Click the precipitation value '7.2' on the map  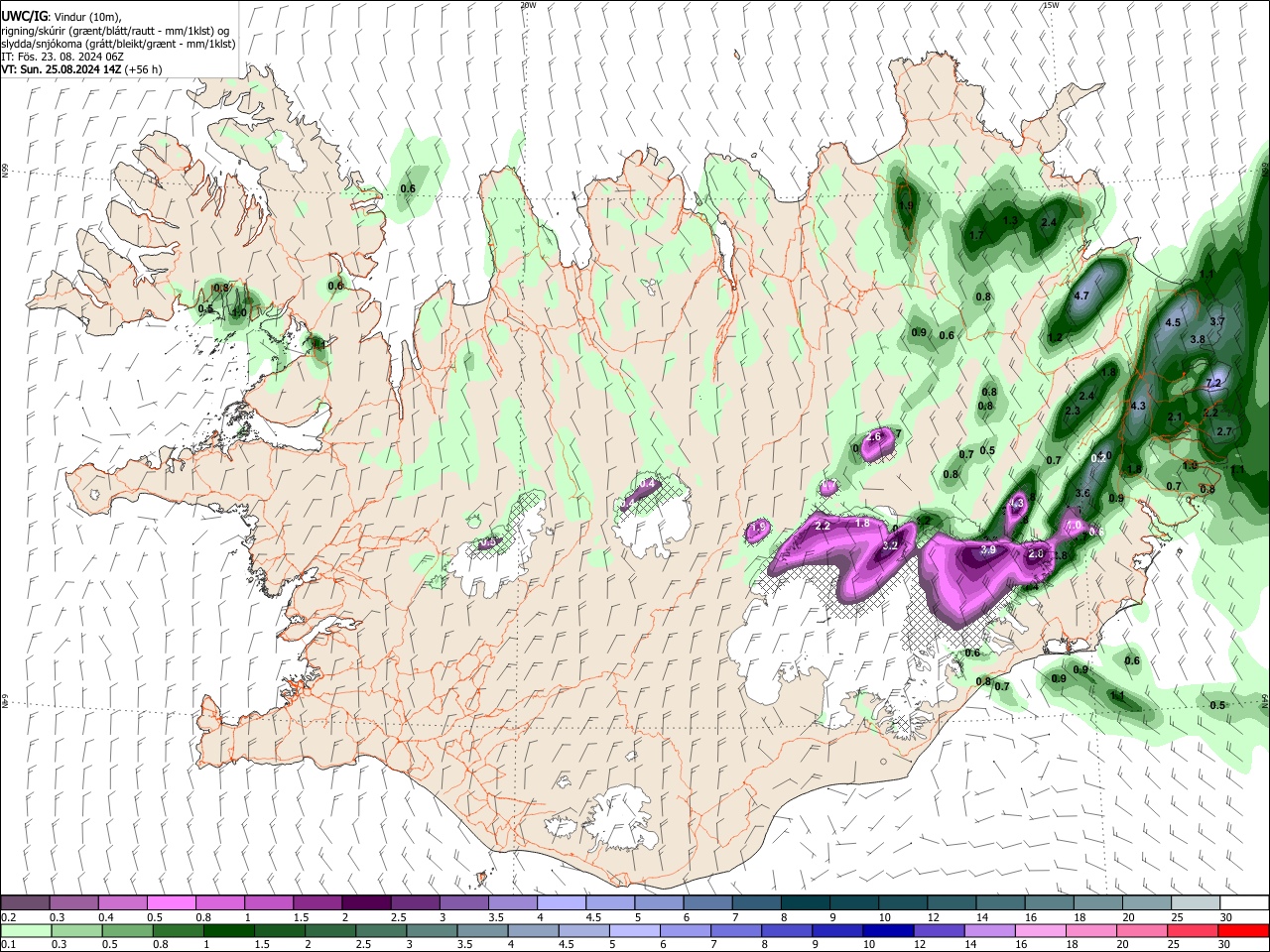tap(1212, 383)
